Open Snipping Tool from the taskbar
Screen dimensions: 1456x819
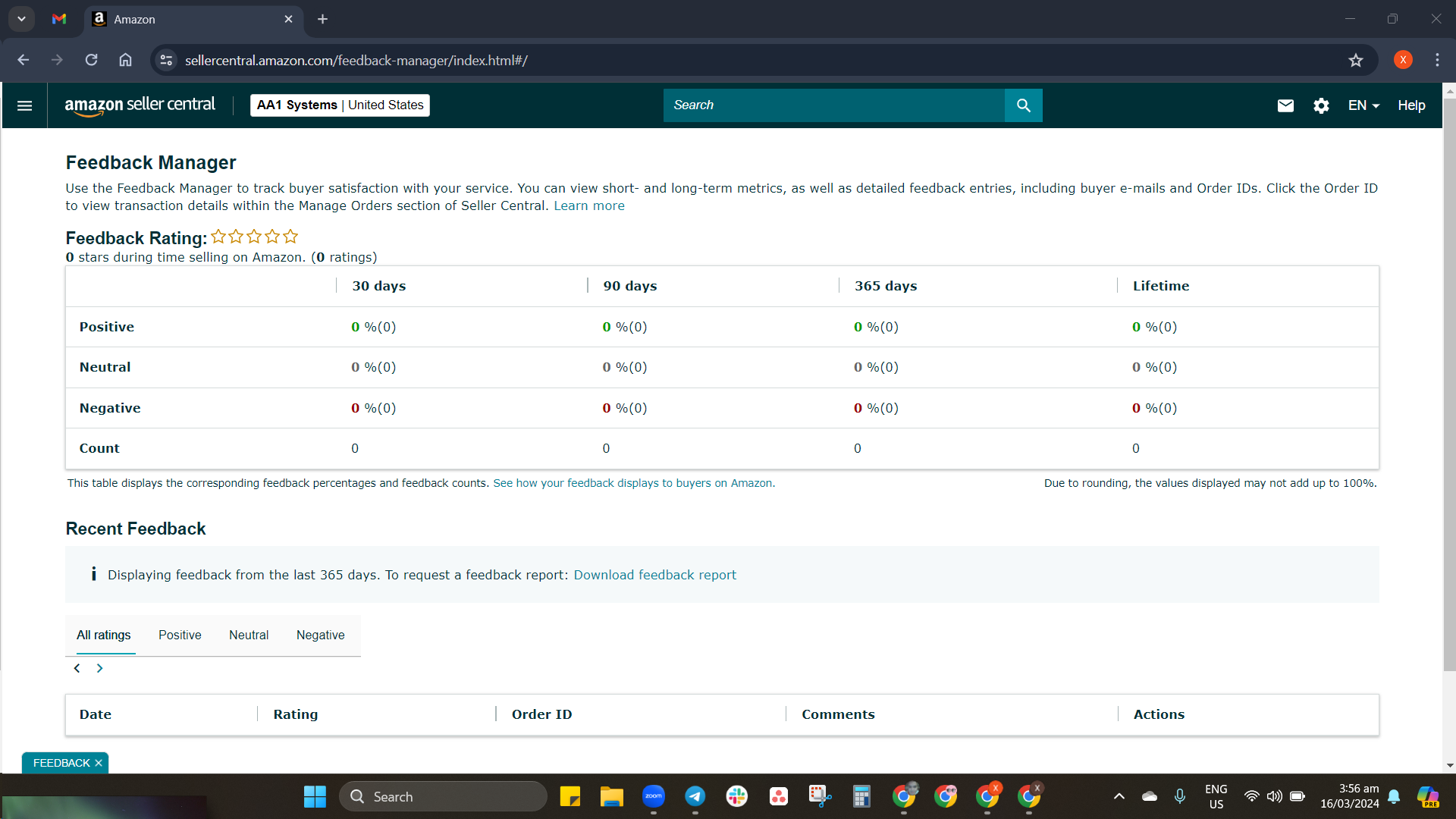820,796
